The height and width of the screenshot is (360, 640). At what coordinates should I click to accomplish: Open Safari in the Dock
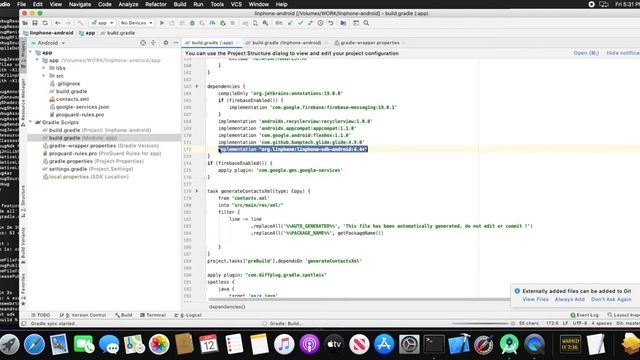pos(34,344)
